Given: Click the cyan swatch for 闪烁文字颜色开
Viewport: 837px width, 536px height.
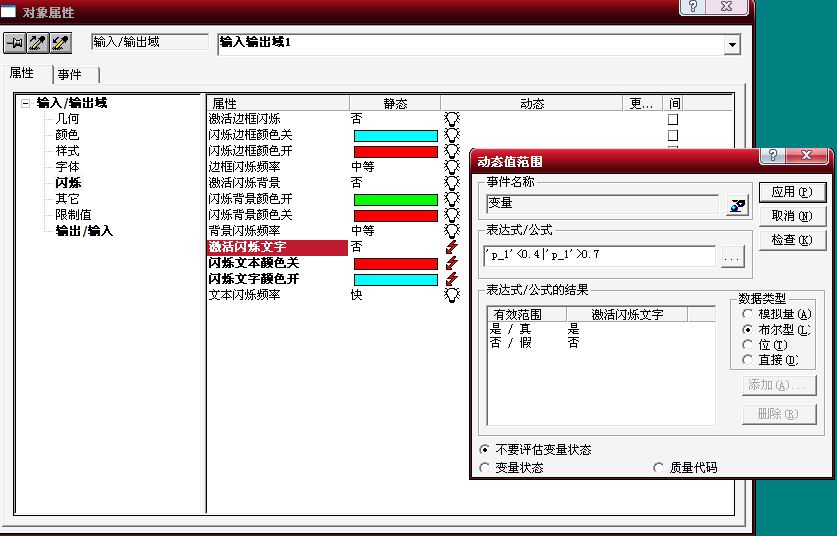Looking at the screenshot, I should 396,280.
